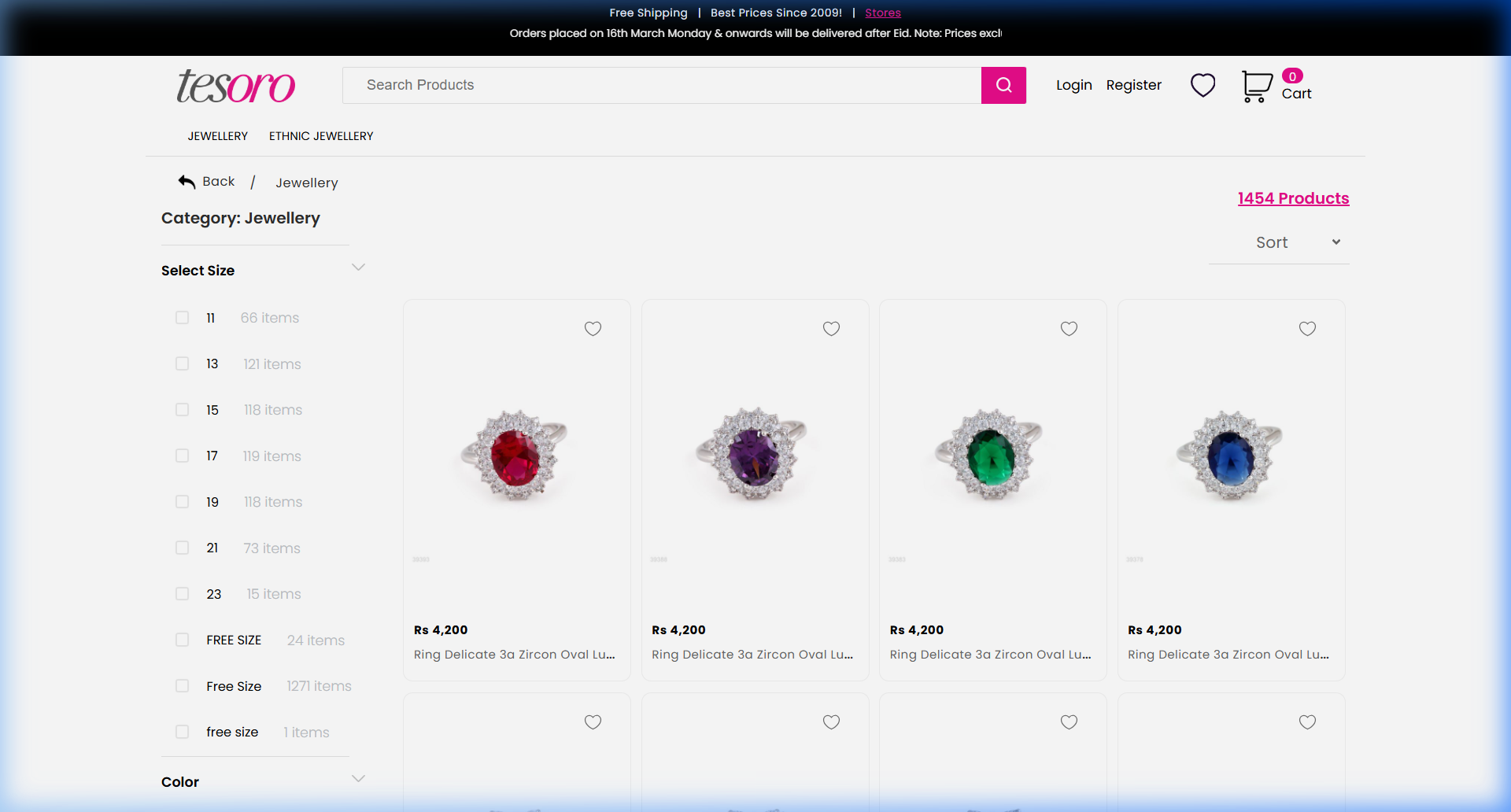
Task: Heart the blue stone ring
Action: tap(1307, 329)
